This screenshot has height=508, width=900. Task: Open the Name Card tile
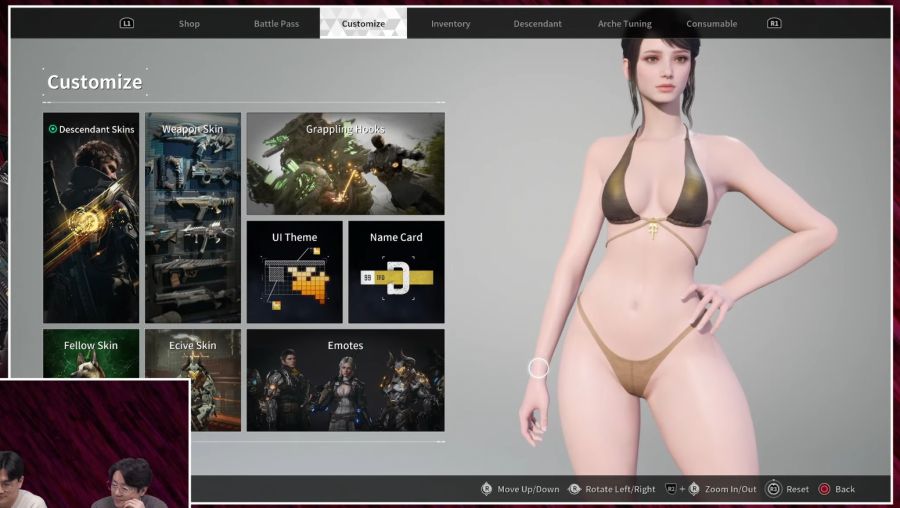[396, 272]
